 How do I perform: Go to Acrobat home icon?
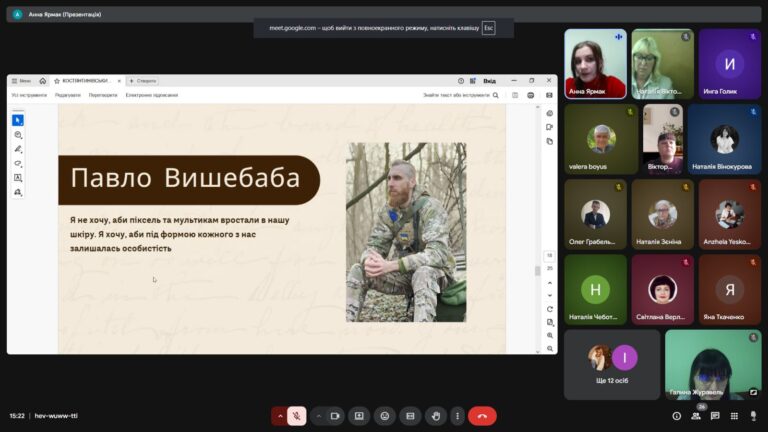(x=43, y=81)
